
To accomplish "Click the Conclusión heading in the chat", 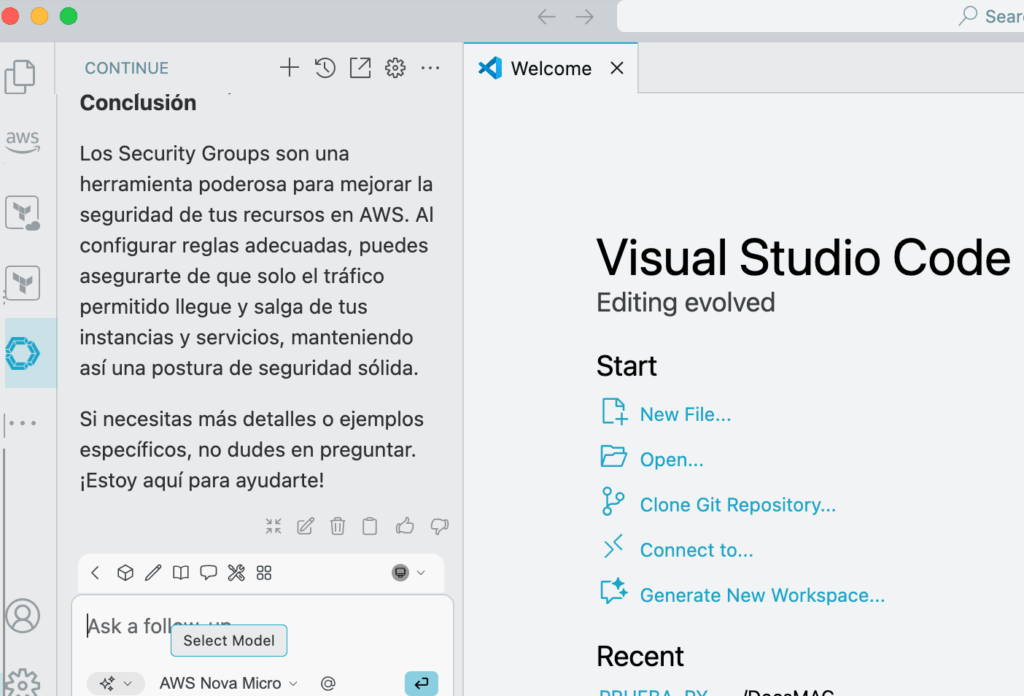I will pyautogui.click(x=138, y=103).
